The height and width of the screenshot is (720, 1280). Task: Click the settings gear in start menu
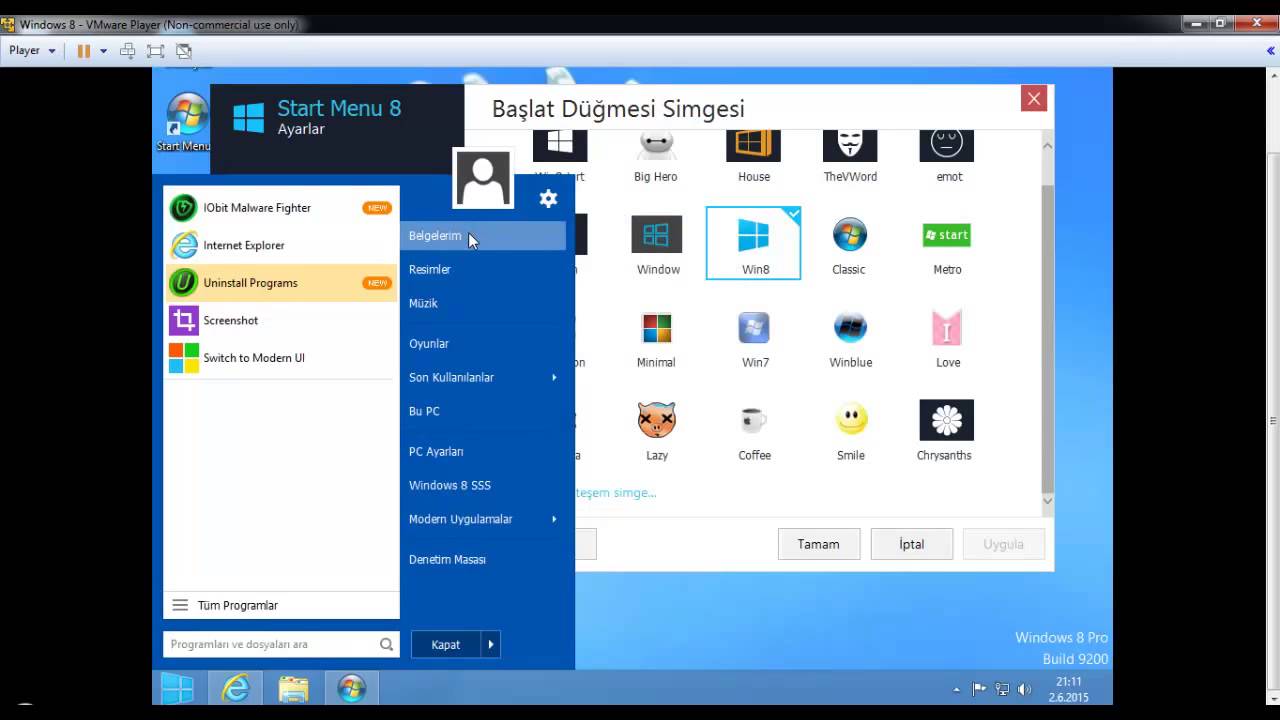(548, 199)
